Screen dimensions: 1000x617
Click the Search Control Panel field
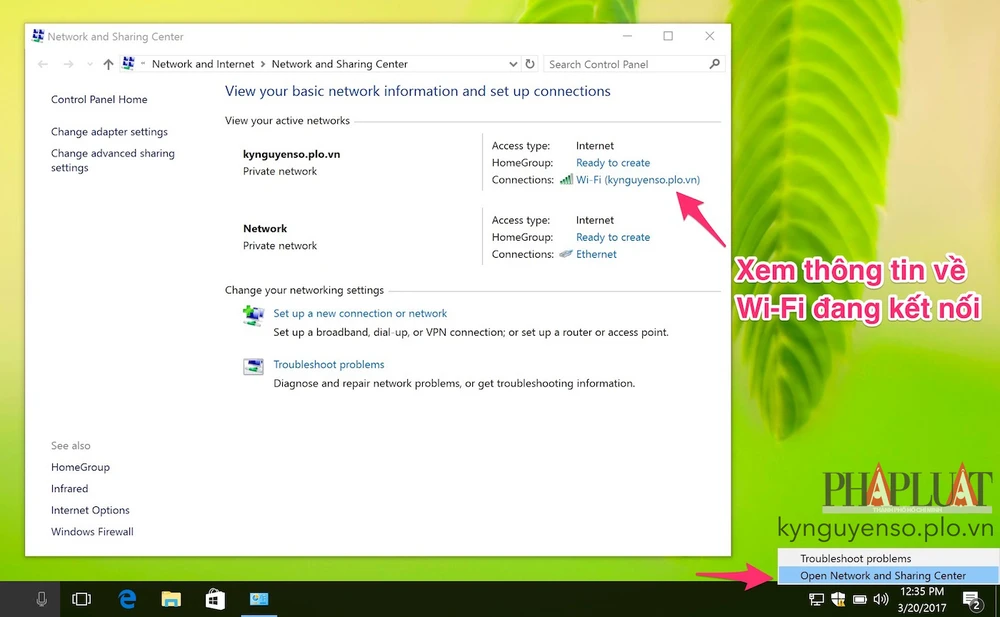click(625, 64)
